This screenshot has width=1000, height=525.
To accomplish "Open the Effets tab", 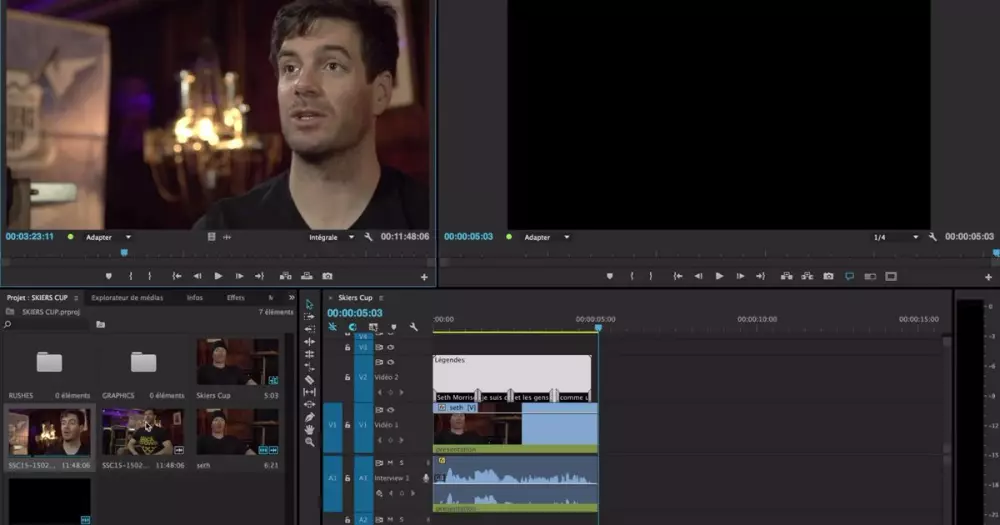I will [x=236, y=298].
